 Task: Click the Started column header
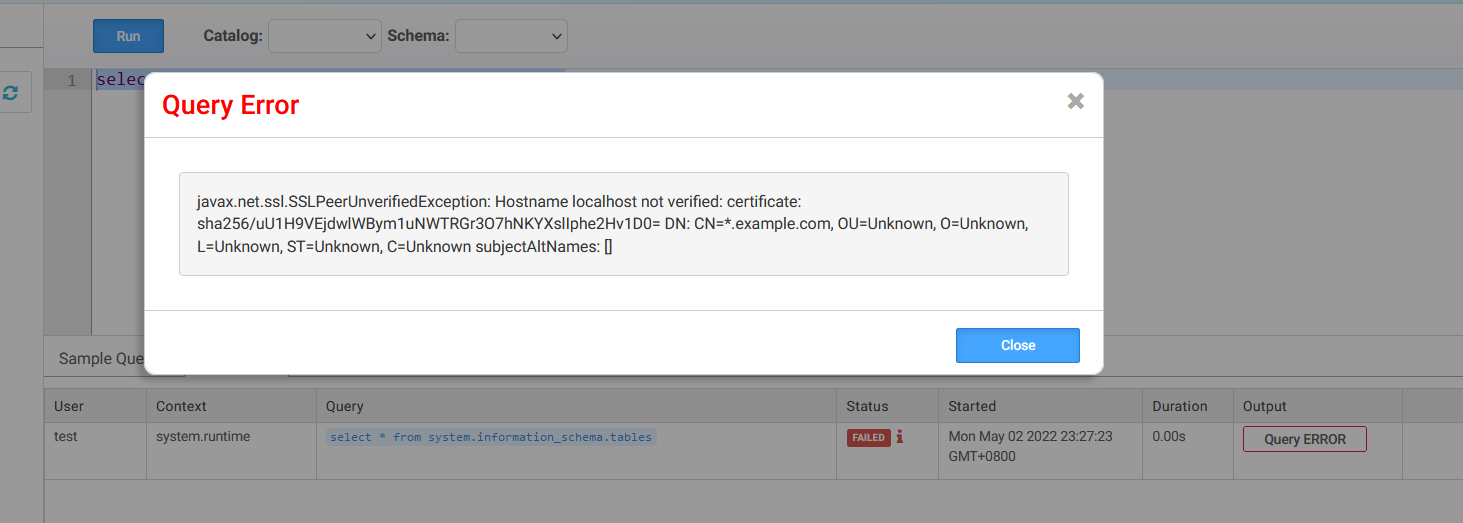click(x=972, y=406)
